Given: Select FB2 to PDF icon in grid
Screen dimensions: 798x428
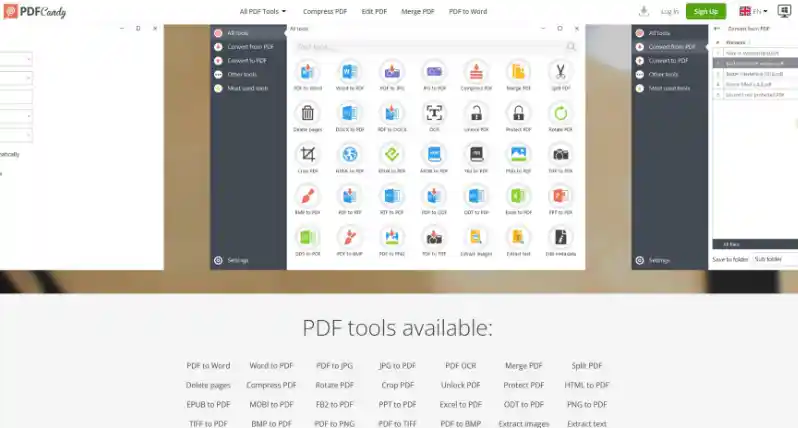Looking at the screenshot, I should point(476,154).
